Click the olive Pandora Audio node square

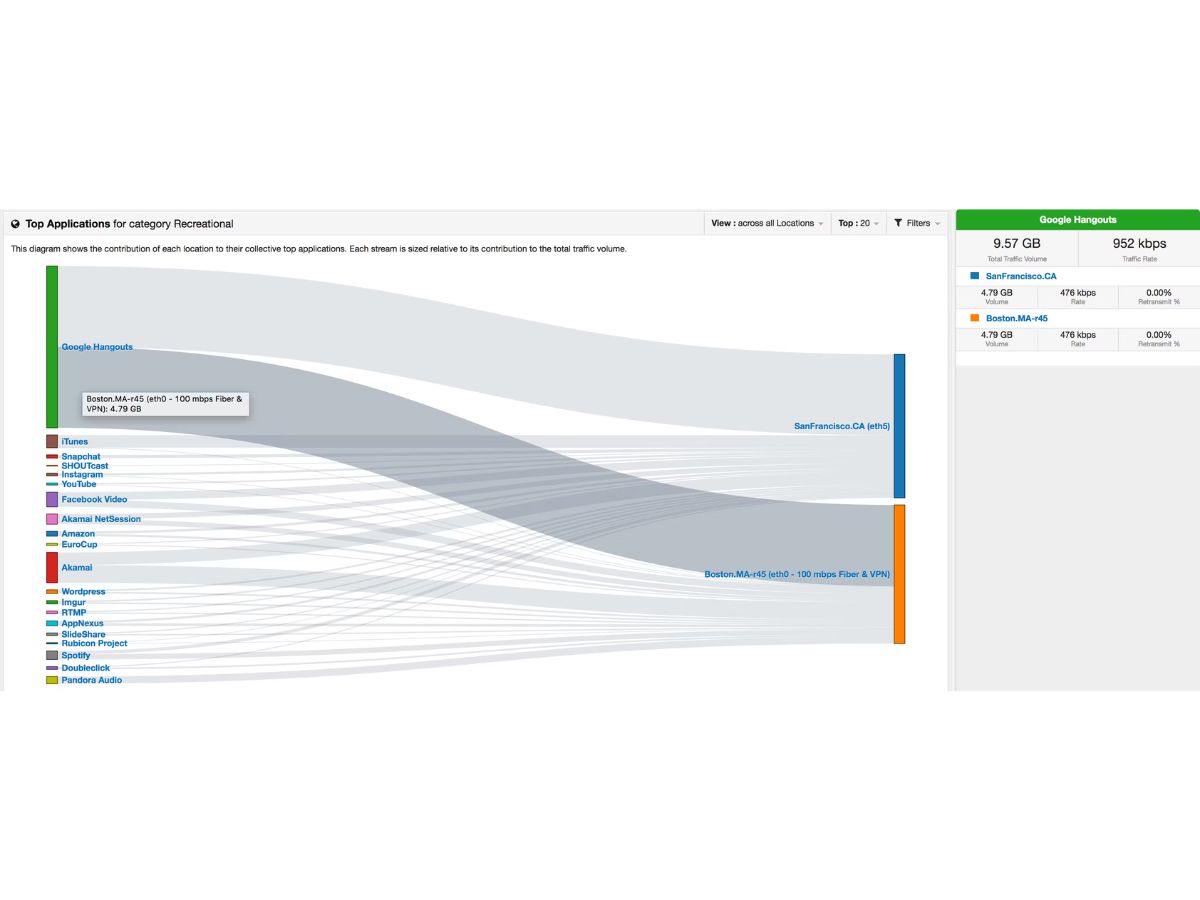tap(52, 680)
